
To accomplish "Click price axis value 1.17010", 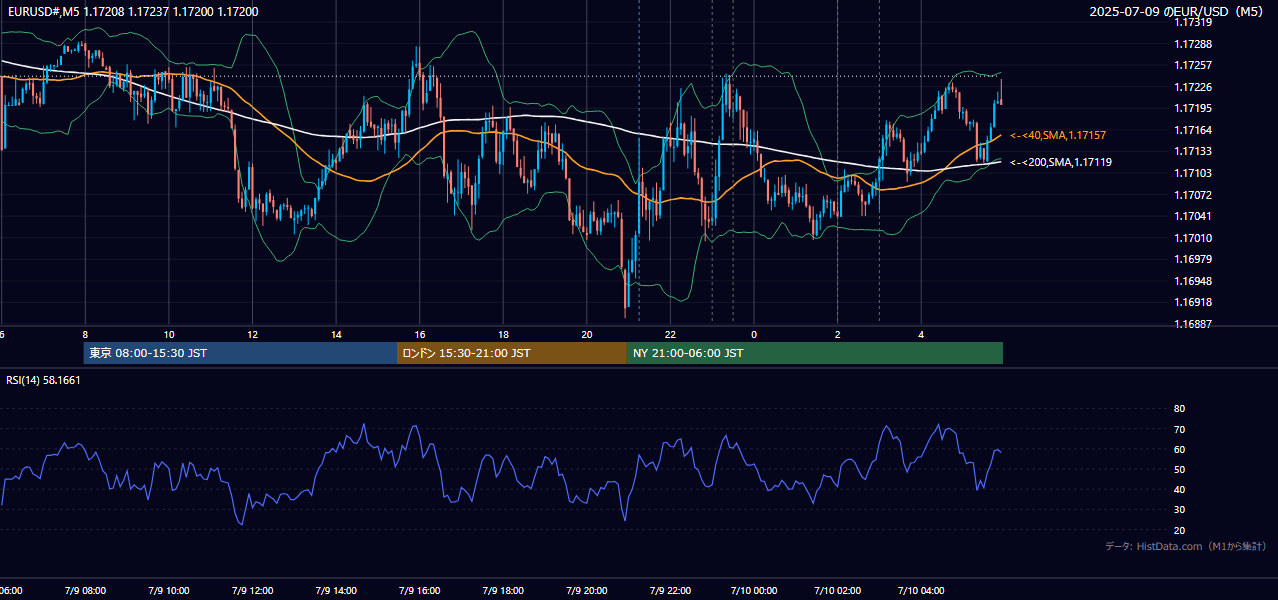I will coord(1193,238).
